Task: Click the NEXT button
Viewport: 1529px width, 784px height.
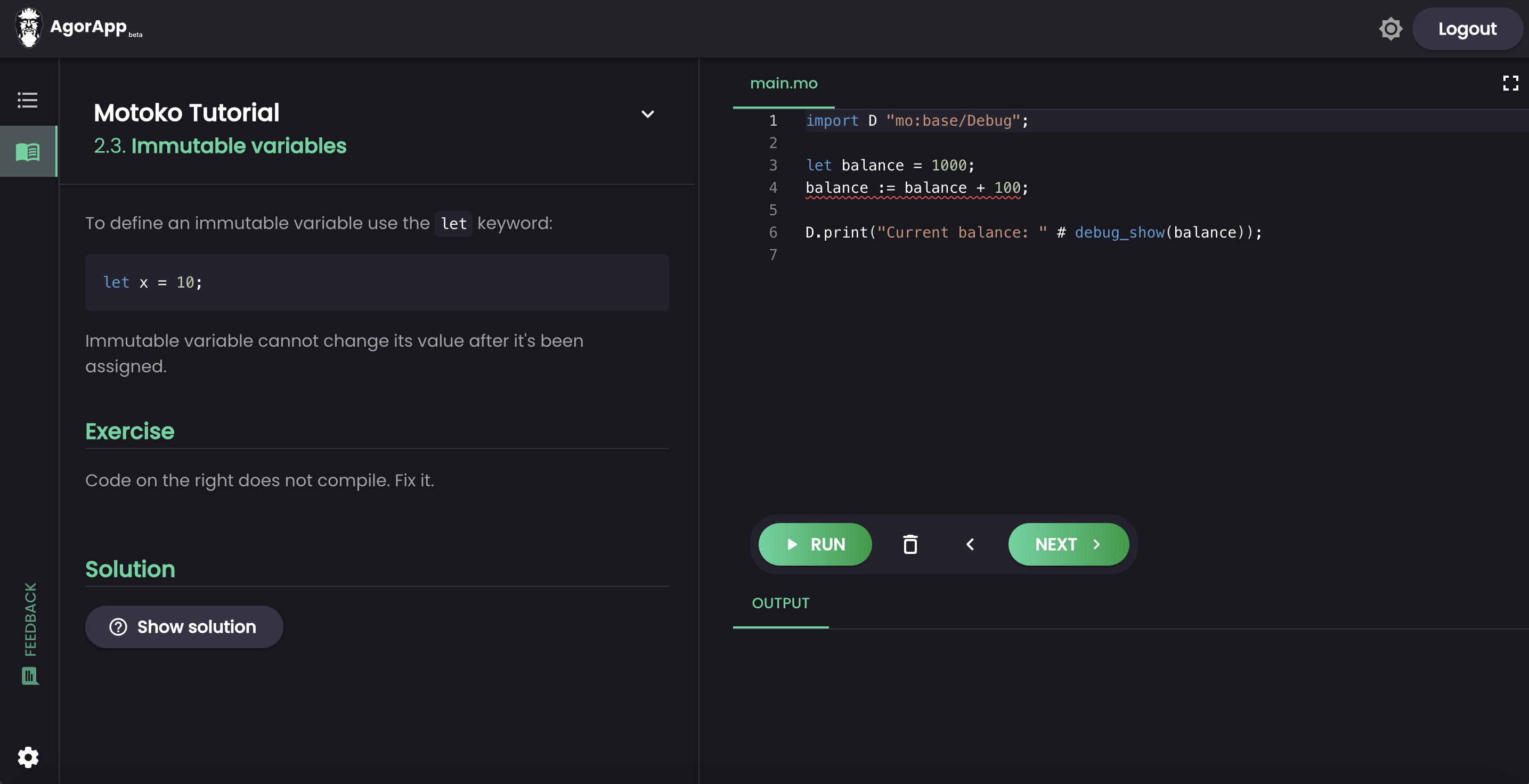Action: pos(1068,544)
